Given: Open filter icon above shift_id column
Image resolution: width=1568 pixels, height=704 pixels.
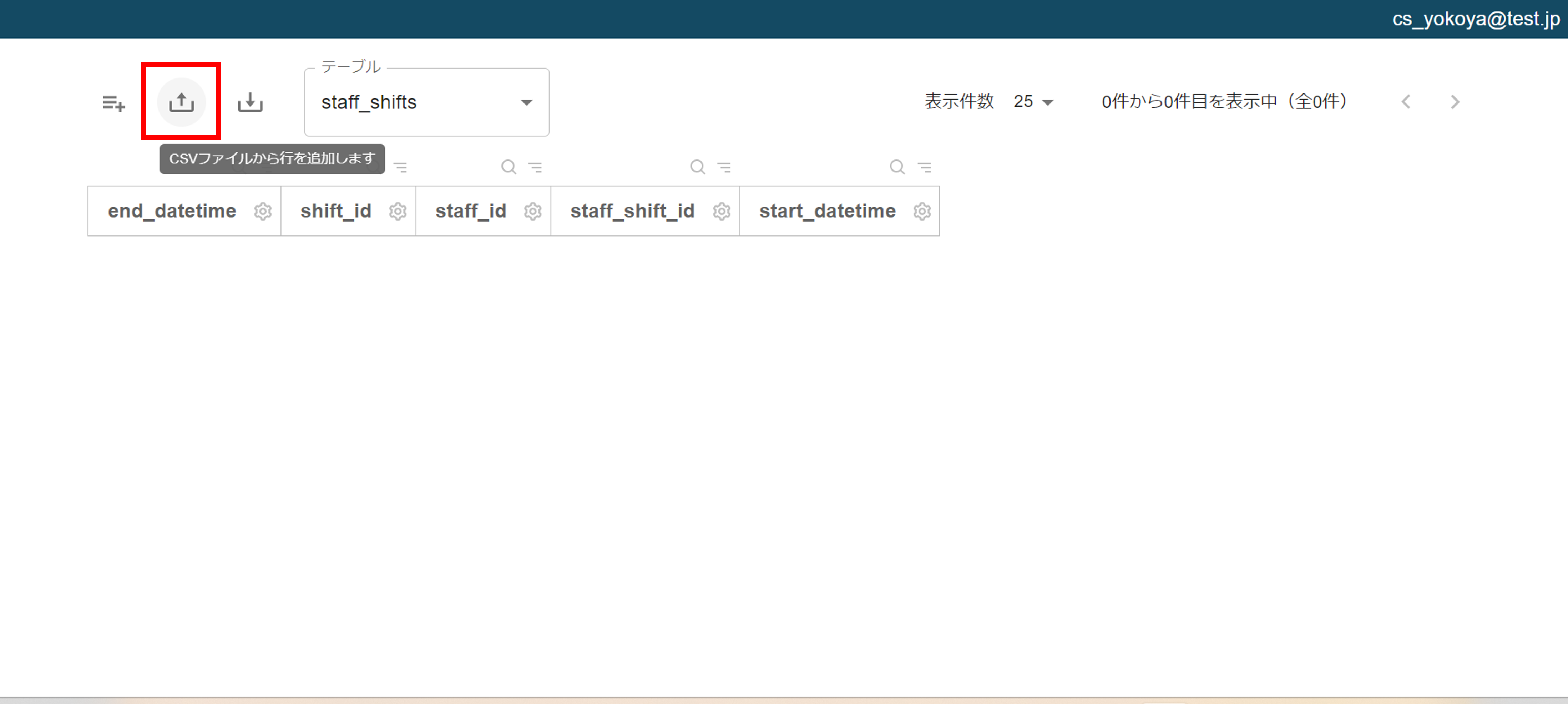Looking at the screenshot, I should tap(400, 167).
